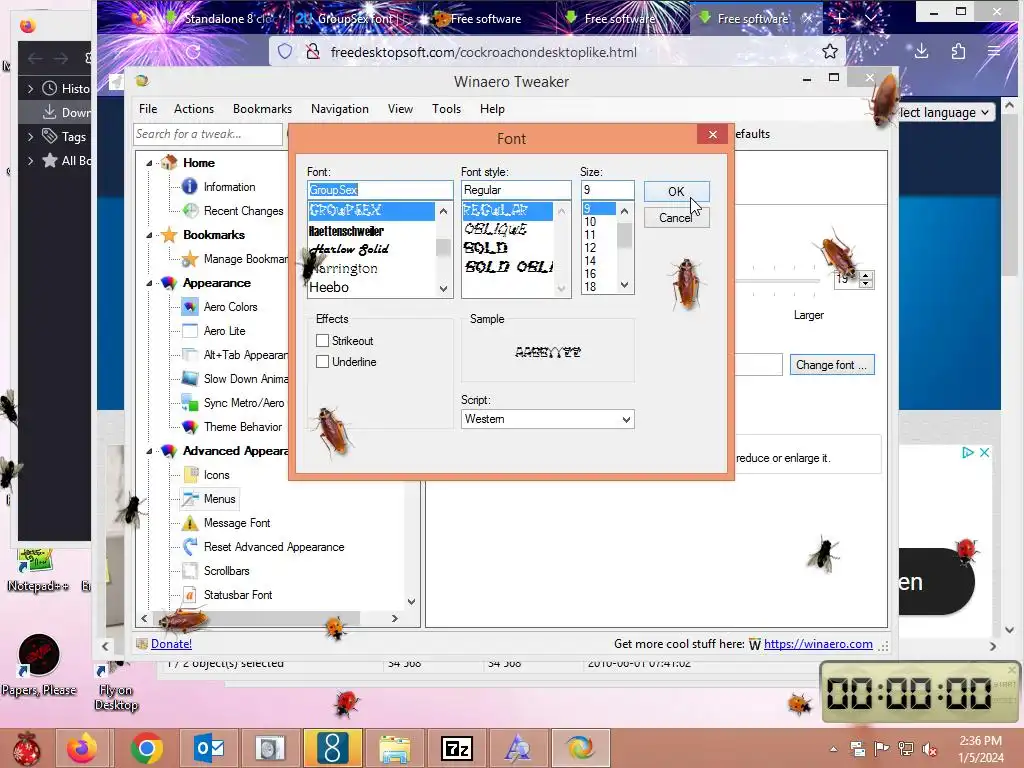
Task: Open the File menu in Winaero Tweaker
Action: point(148,109)
